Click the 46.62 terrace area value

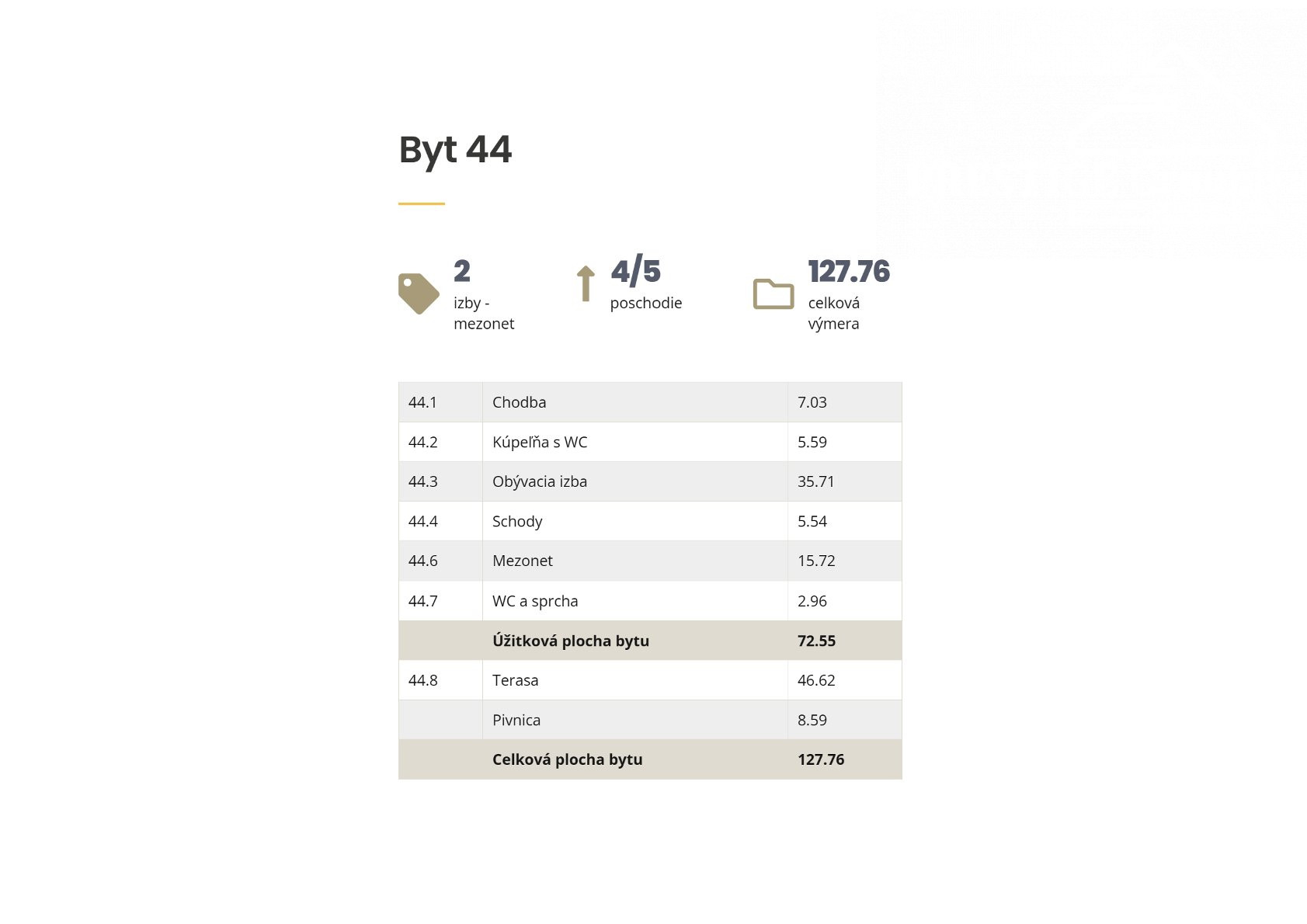tap(816, 680)
